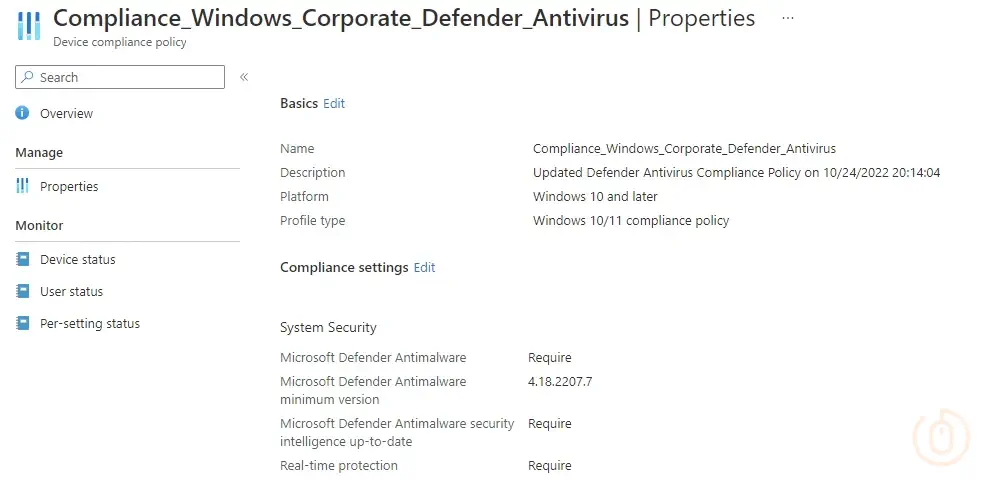The width and height of the screenshot is (990, 486).
Task: Focus the sidebar Search field
Action: [x=125, y=77]
